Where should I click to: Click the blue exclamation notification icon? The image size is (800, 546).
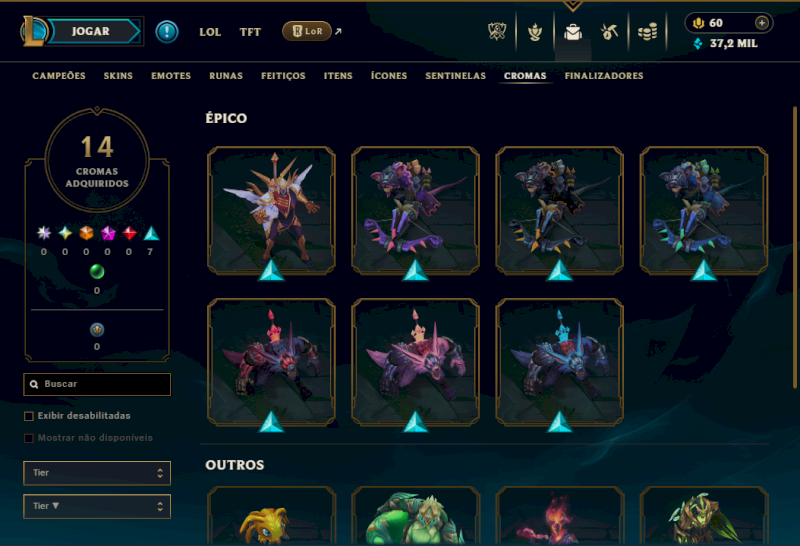(167, 32)
